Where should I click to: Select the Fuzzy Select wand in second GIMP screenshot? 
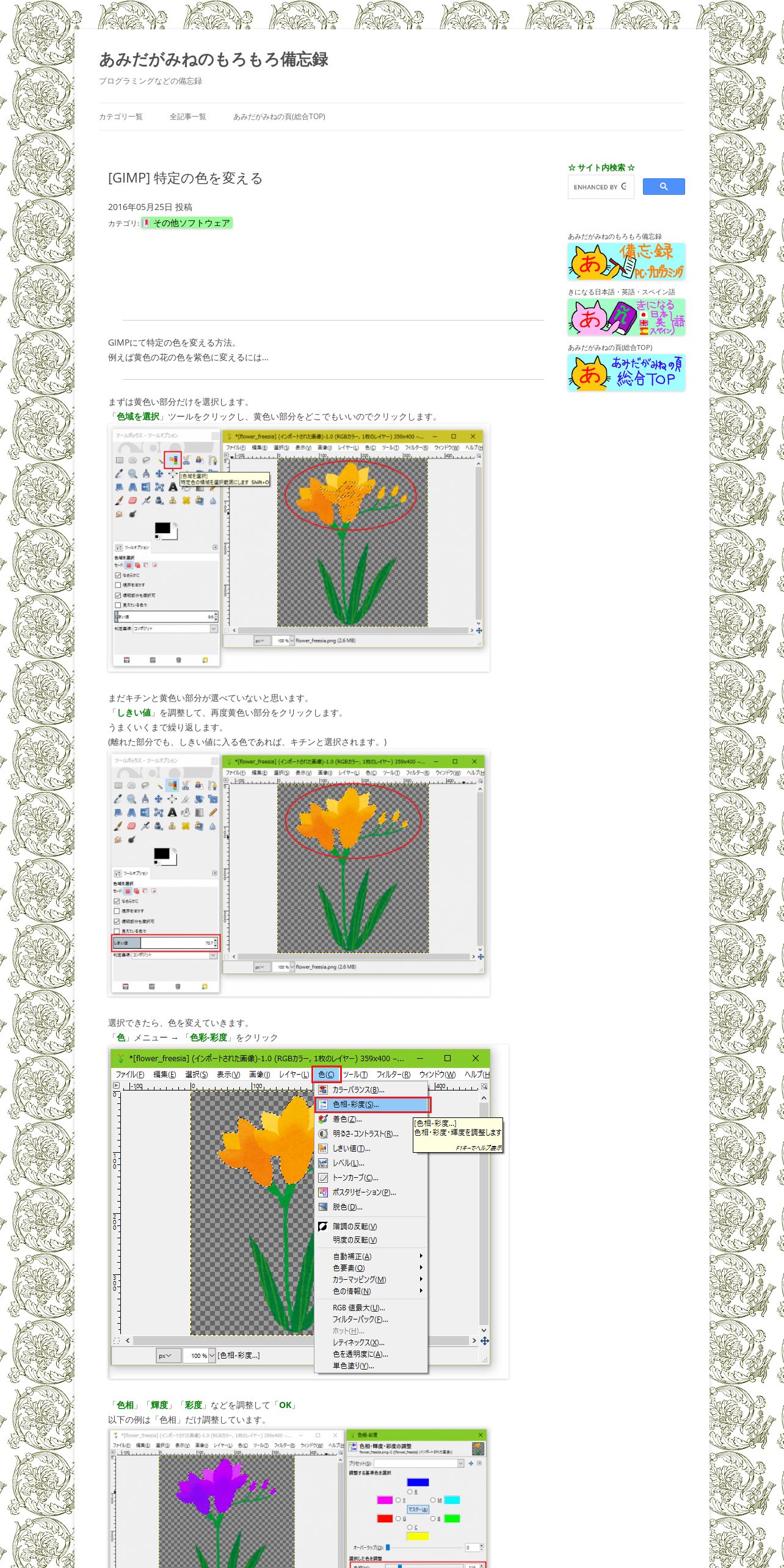point(159,785)
